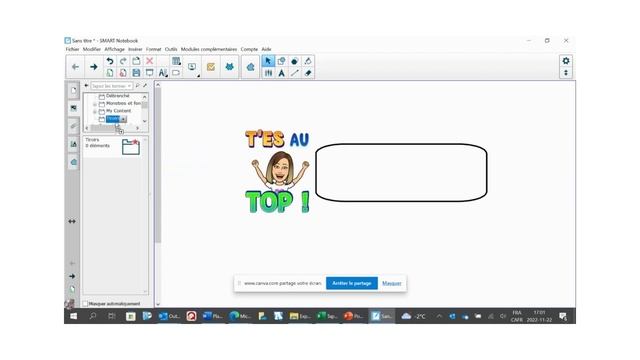Click the gallery back arrow button
This screenshot has width=640, height=360.
click(87, 86)
